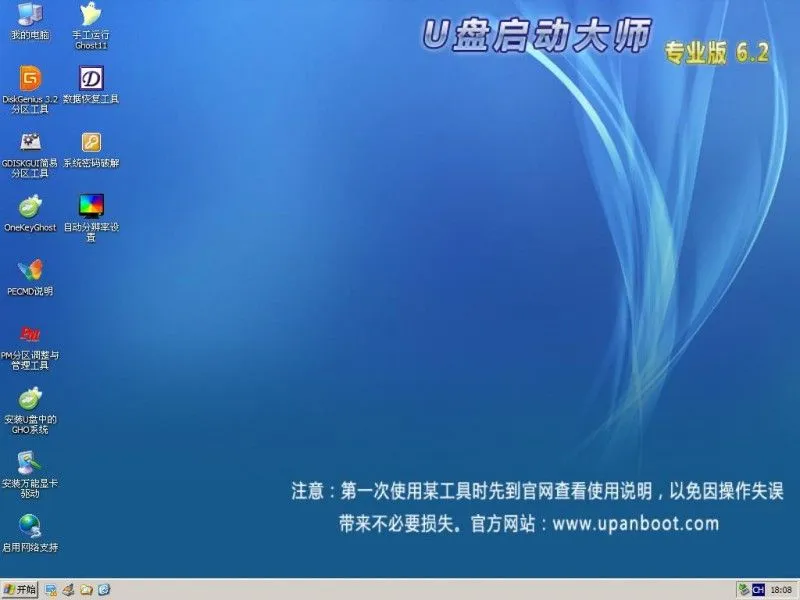Open the automatic resolution settings tool

[x=90, y=213]
